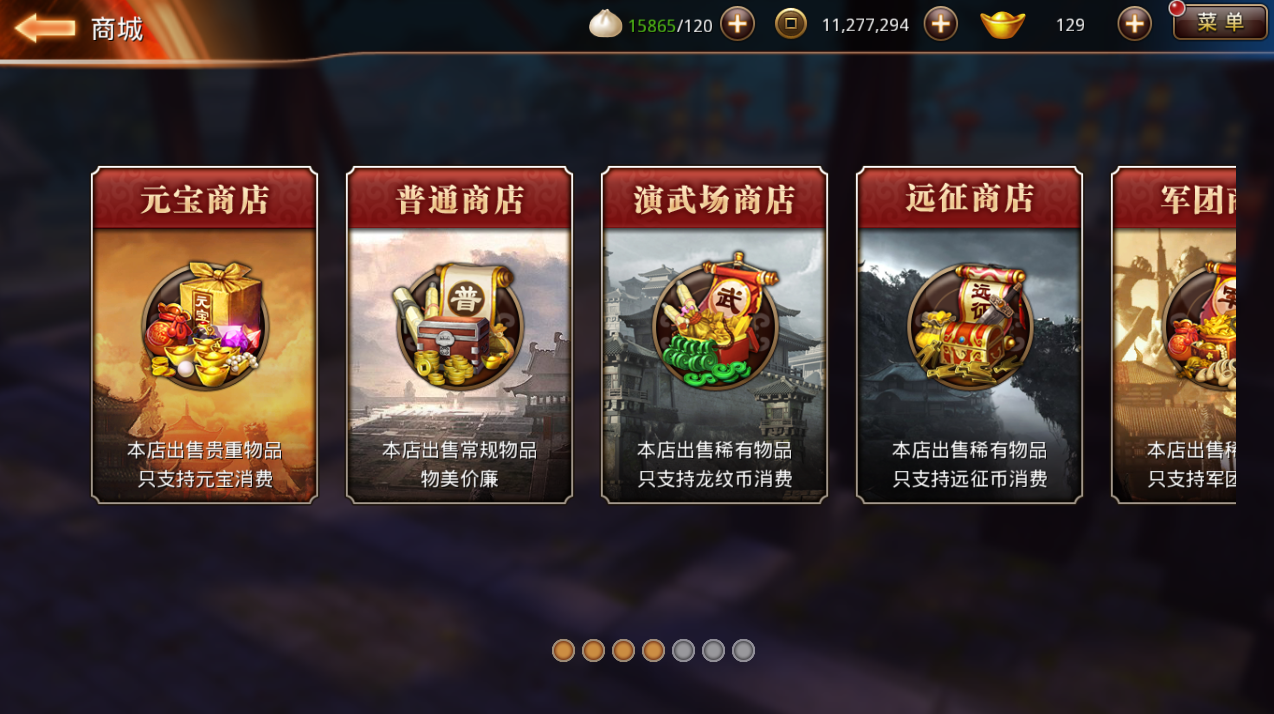Jump to the last page dot

point(743,651)
